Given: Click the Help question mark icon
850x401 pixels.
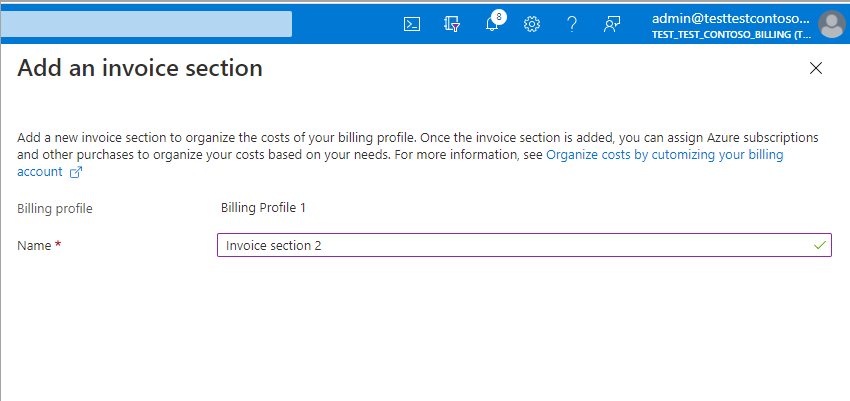Looking at the screenshot, I should point(572,24).
